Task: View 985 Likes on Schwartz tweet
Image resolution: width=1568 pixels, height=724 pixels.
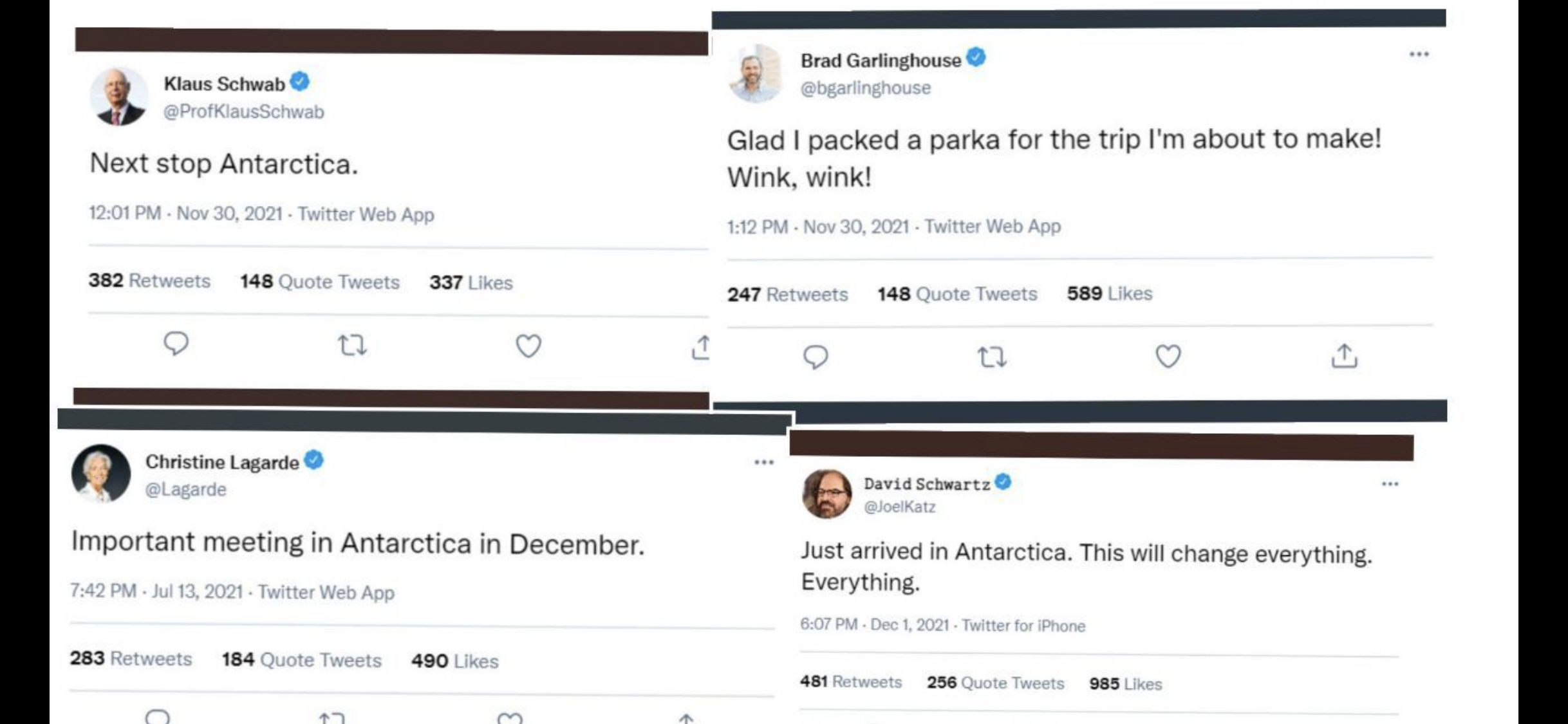Action: [x=1125, y=683]
